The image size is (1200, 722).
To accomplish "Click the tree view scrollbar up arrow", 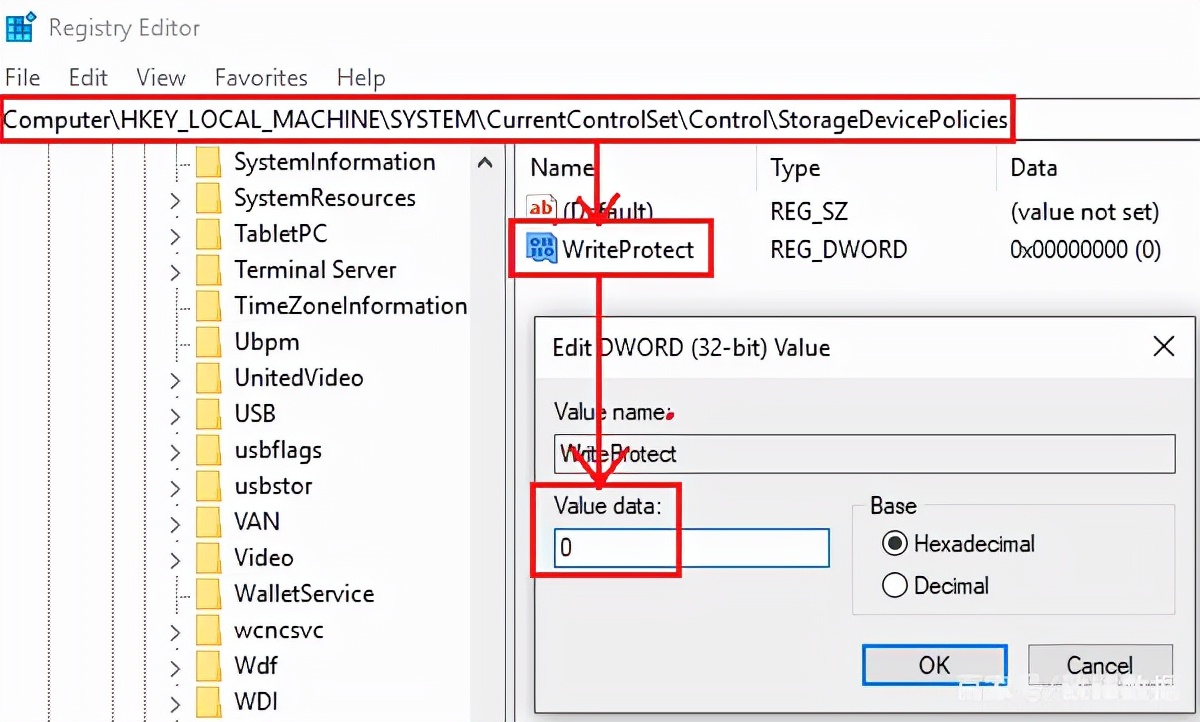I will (485, 160).
